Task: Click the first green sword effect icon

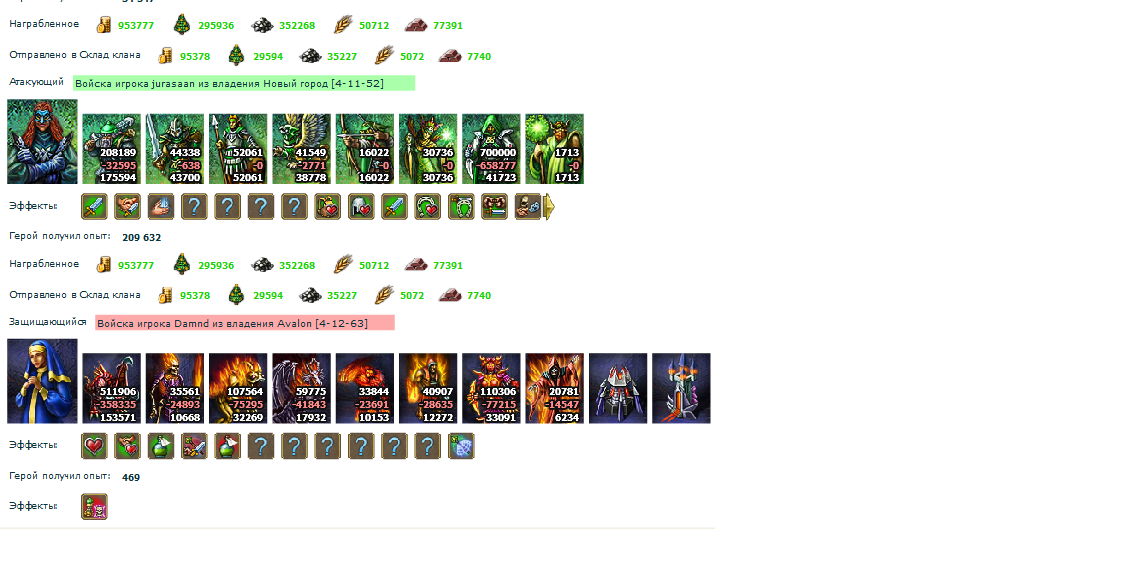Action: coord(94,207)
